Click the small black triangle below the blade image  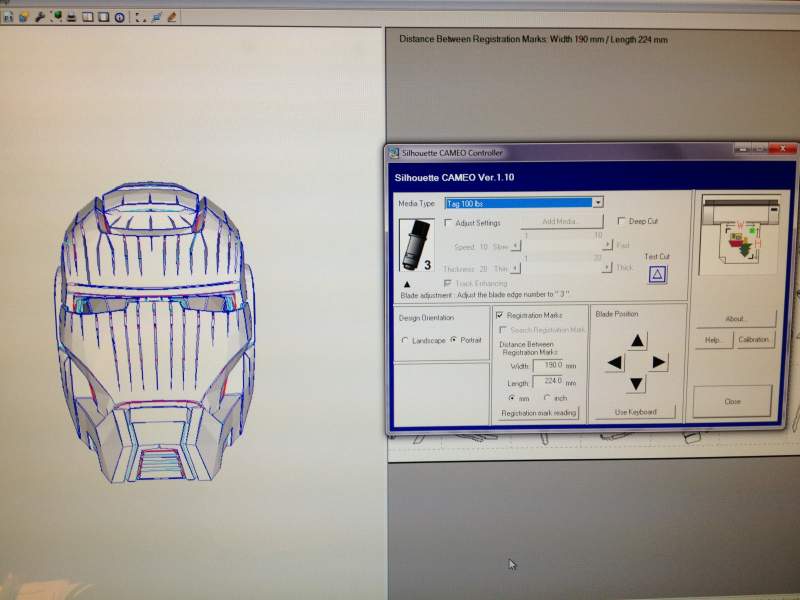click(407, 284)
